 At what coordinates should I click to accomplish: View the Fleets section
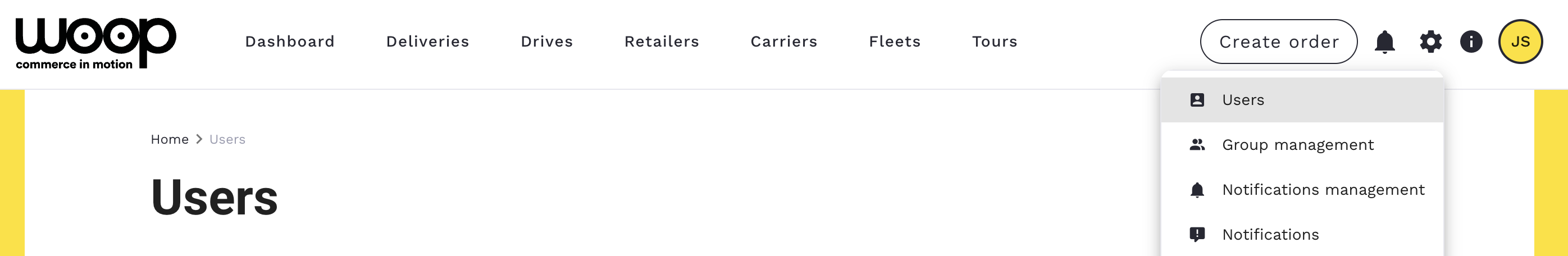click(894, 42)
